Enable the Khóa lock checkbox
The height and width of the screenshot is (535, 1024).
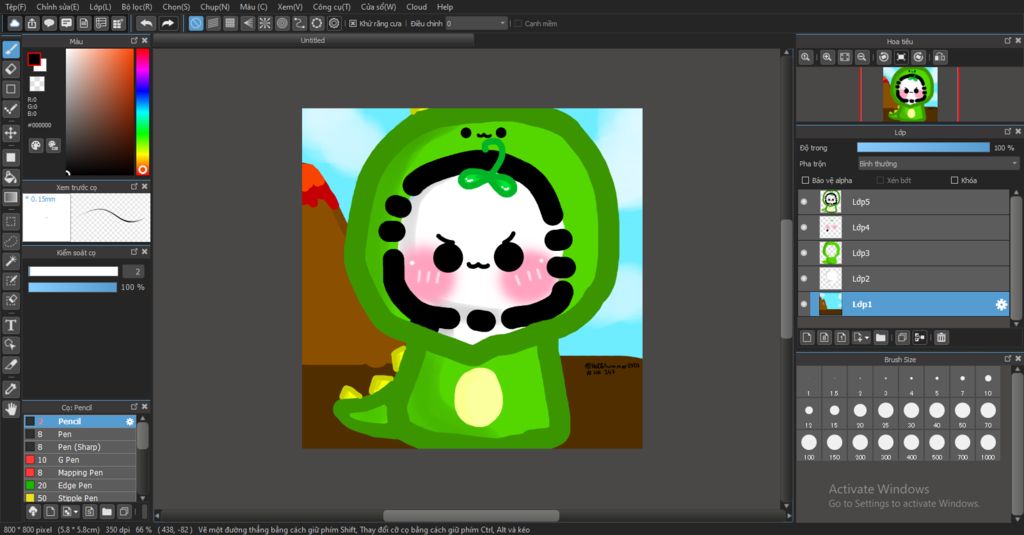(955, 180)
